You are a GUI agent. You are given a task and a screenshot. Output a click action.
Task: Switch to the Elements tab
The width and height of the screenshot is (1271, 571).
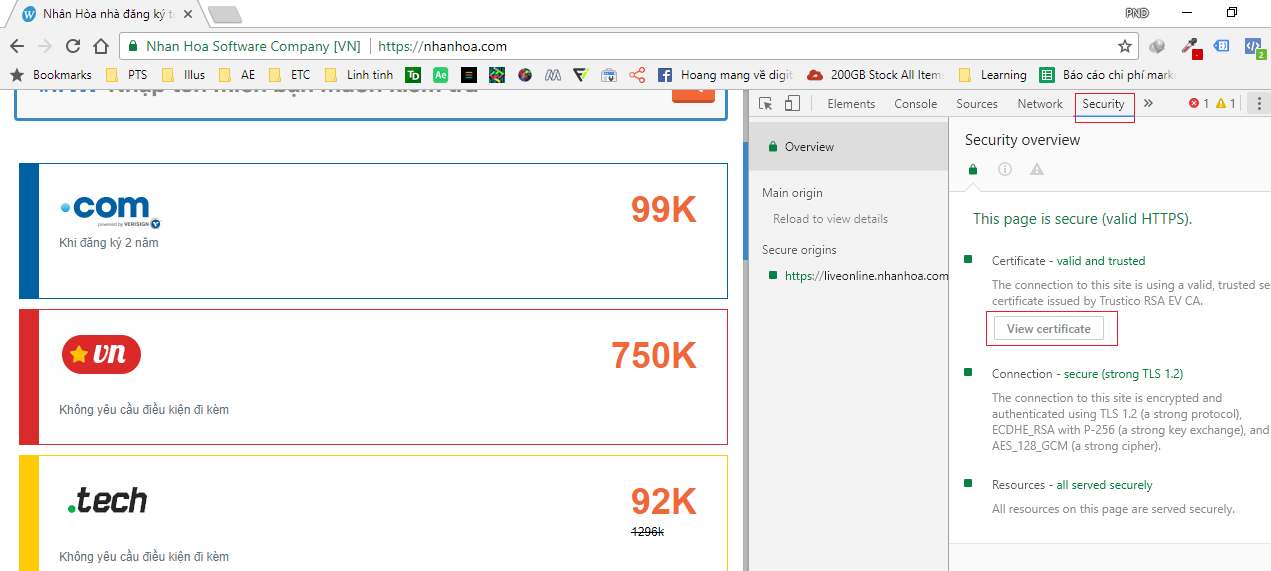pyautogui.click(x=851, y=104)
